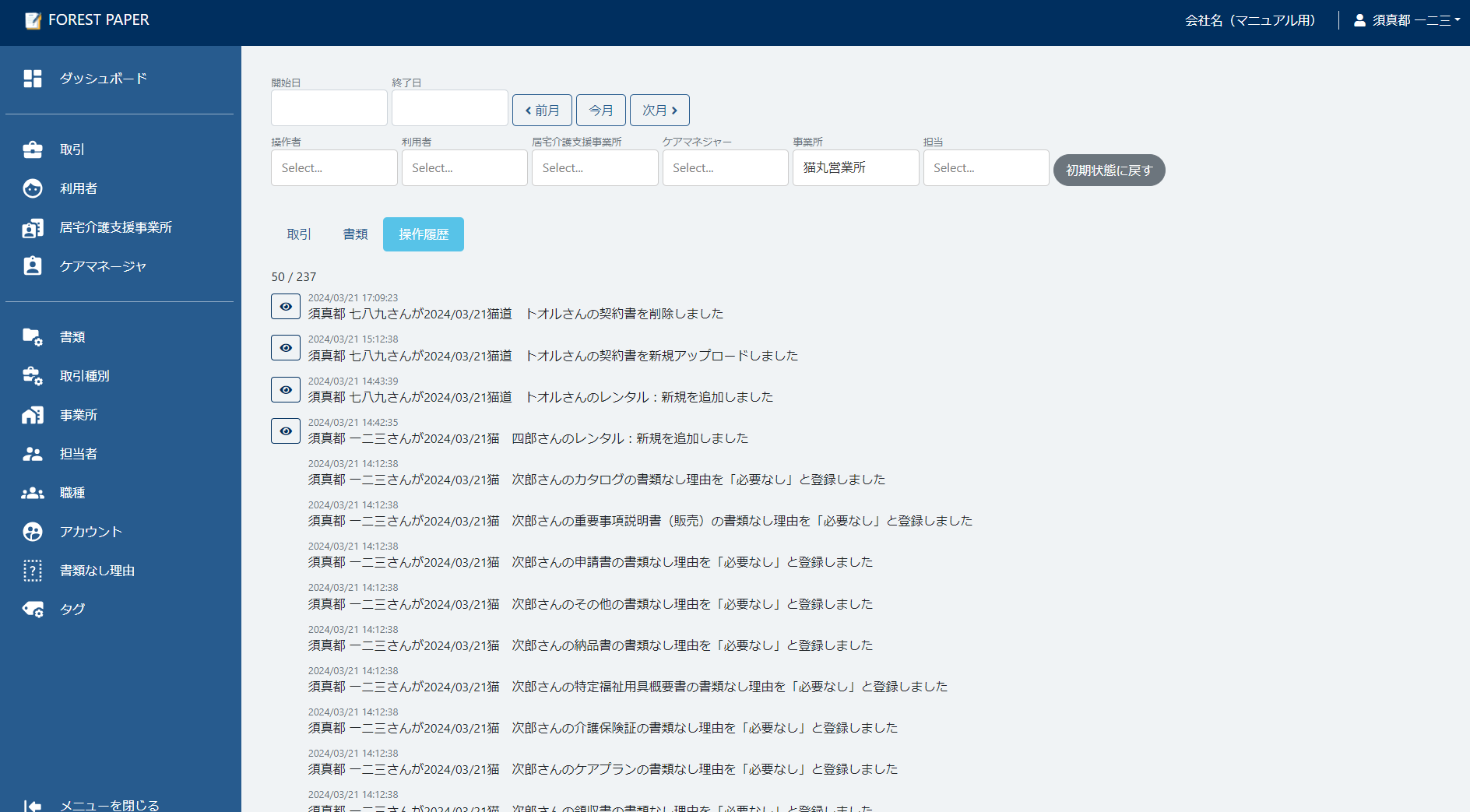Switch to the 書類 tab
The image size is (1470, 812).
pos(354,234)
